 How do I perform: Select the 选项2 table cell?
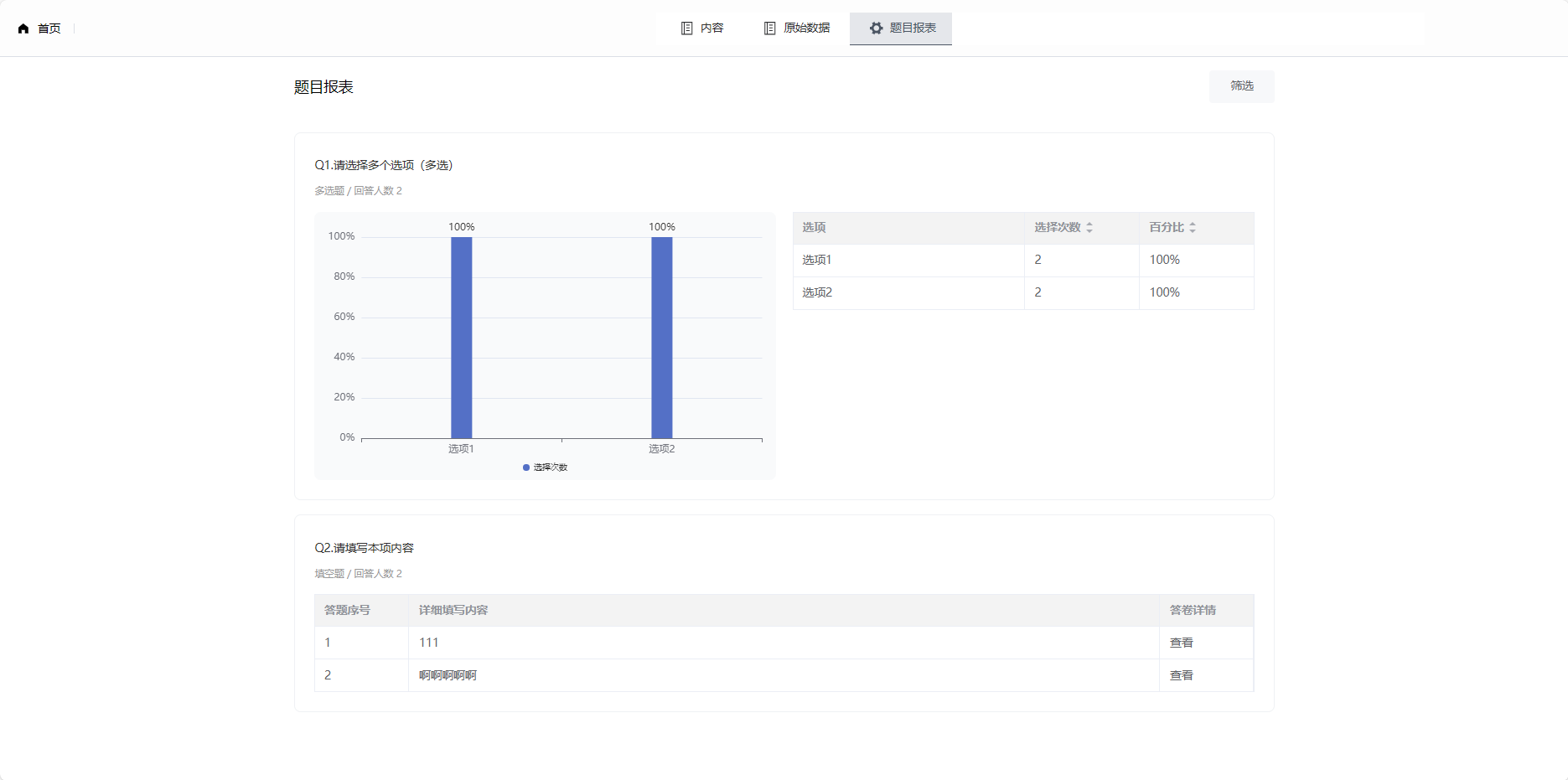908,293
